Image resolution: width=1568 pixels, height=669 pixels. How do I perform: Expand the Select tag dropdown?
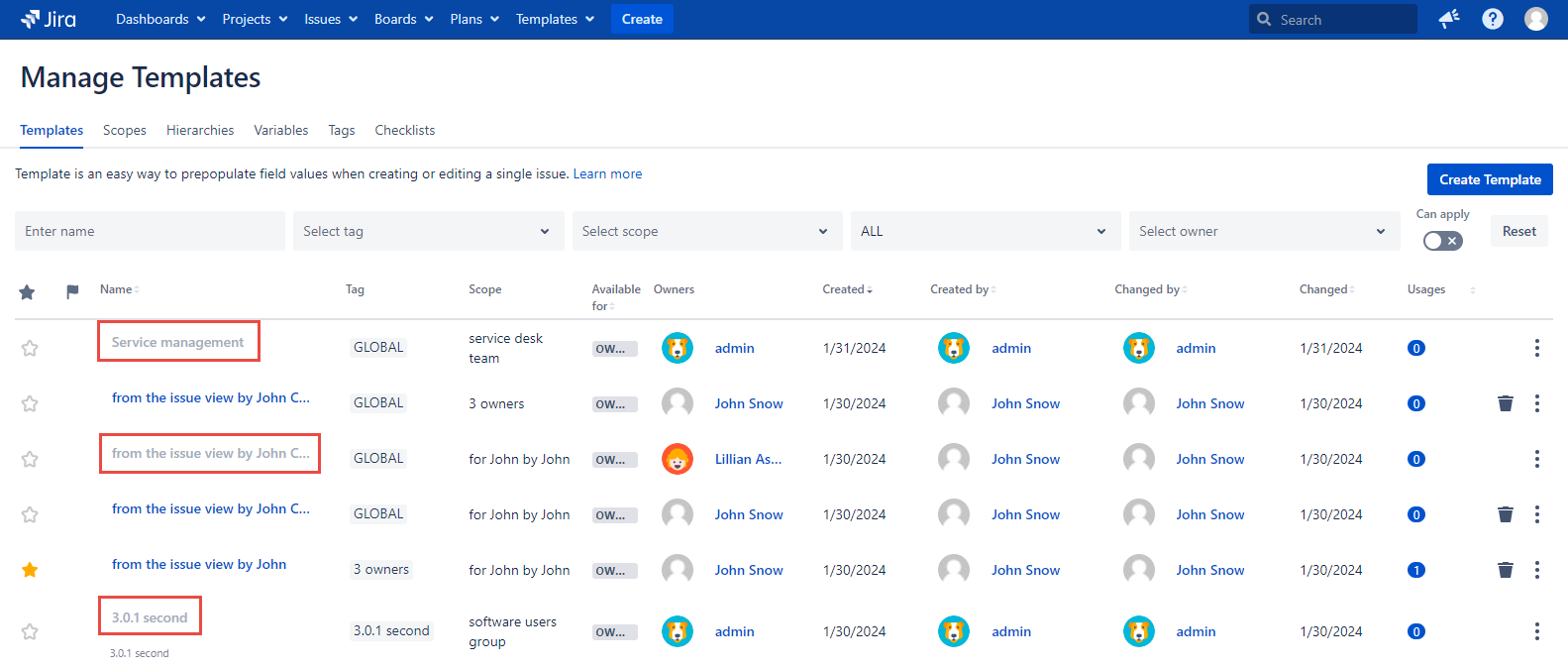pyautogui.click(x=428, y=231)
